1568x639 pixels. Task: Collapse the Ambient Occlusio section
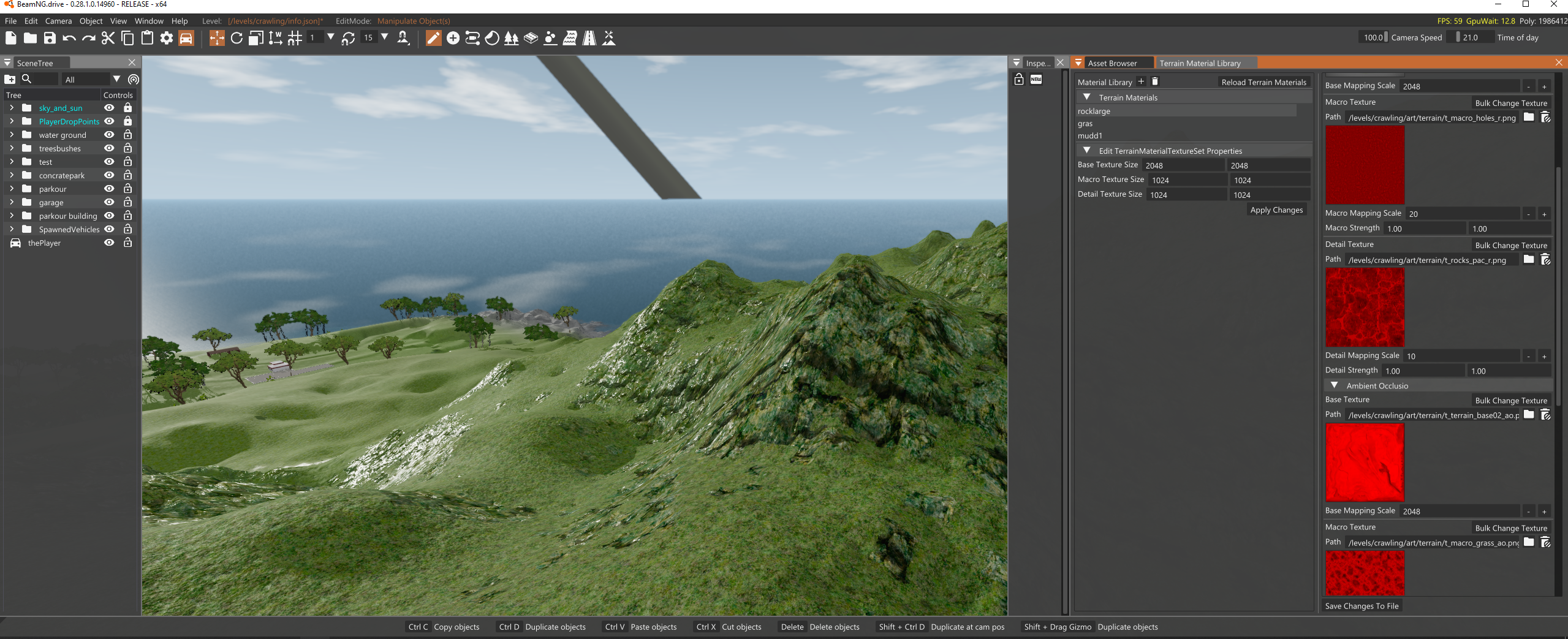1334,385
